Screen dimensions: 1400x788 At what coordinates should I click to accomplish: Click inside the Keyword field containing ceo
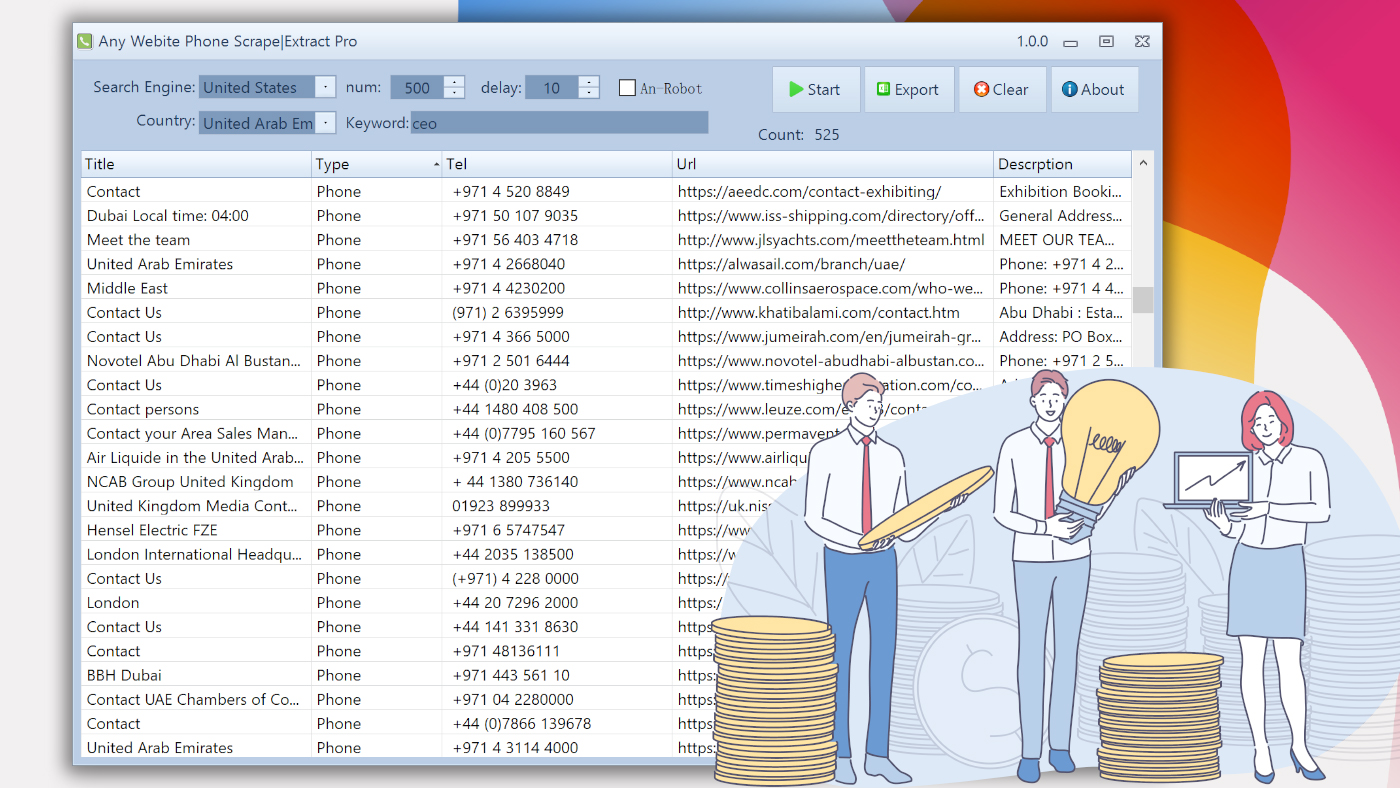click(x=560, y=122)
